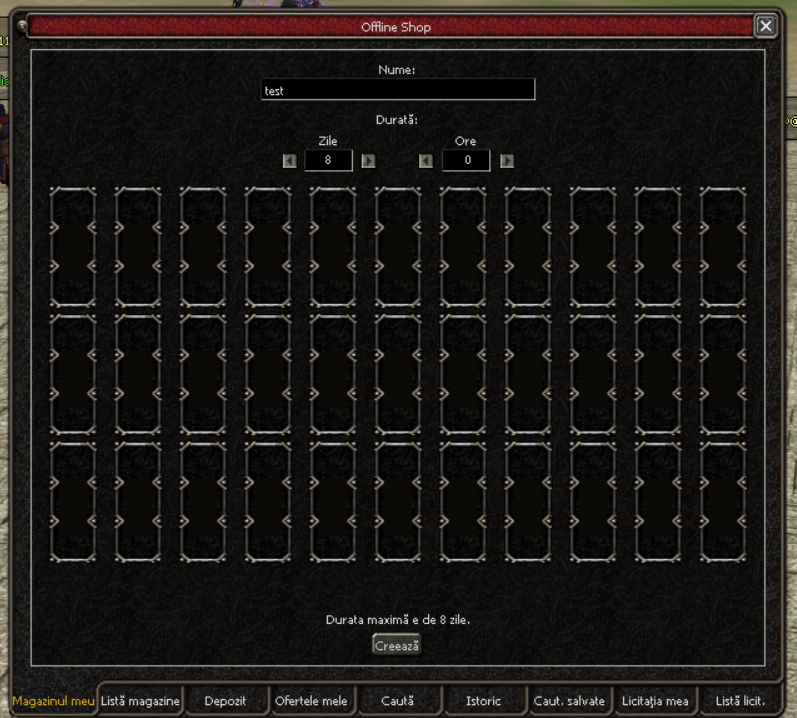Switch to the Listă magazine tab
The width and height of the screenshot is (797, 718).
pyautogui.click(x=140, y=701)
